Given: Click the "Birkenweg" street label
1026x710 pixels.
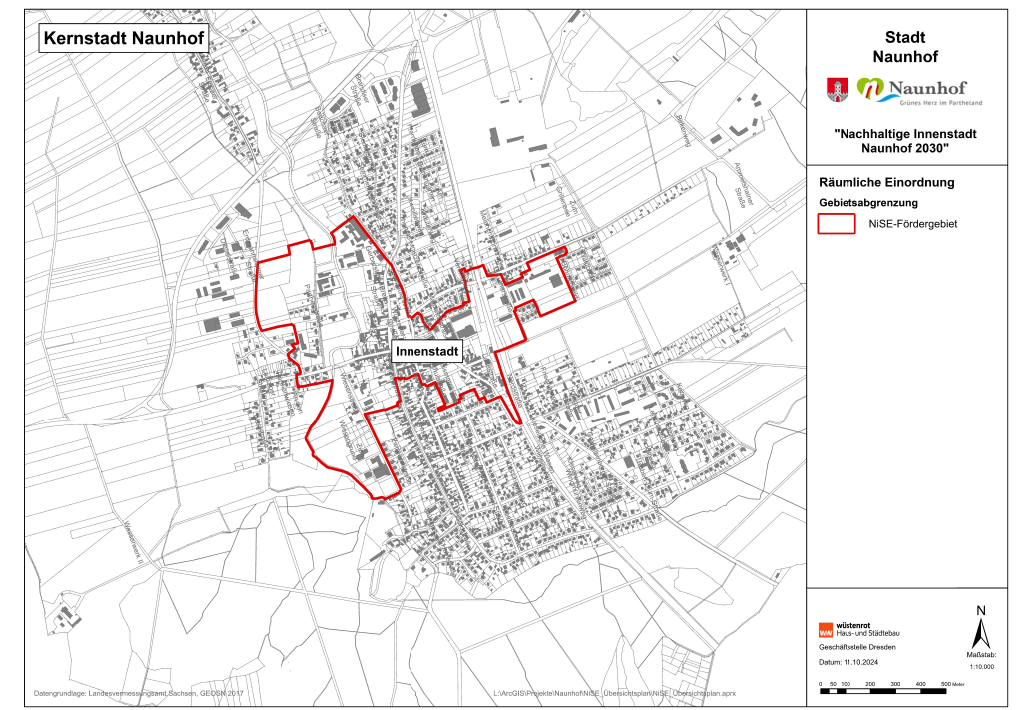Looking at the screenshot, I should (x=686, y=133).
